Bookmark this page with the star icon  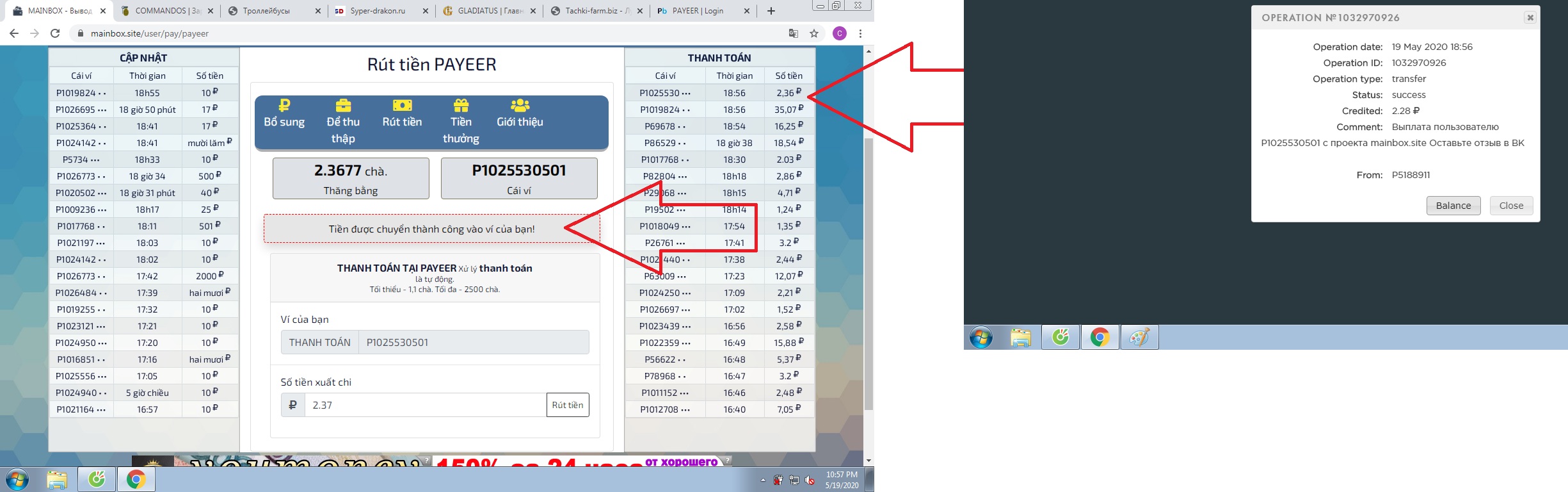(814, 33)
